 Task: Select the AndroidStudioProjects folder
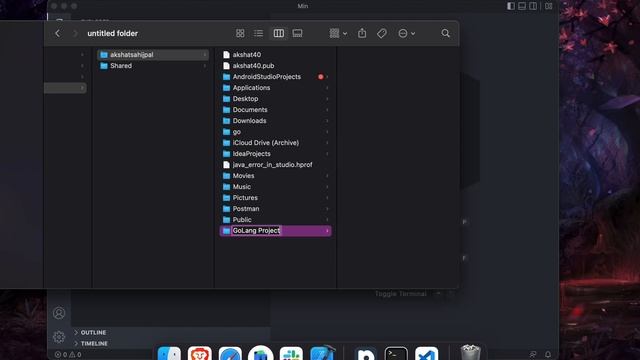coord(276,77)
